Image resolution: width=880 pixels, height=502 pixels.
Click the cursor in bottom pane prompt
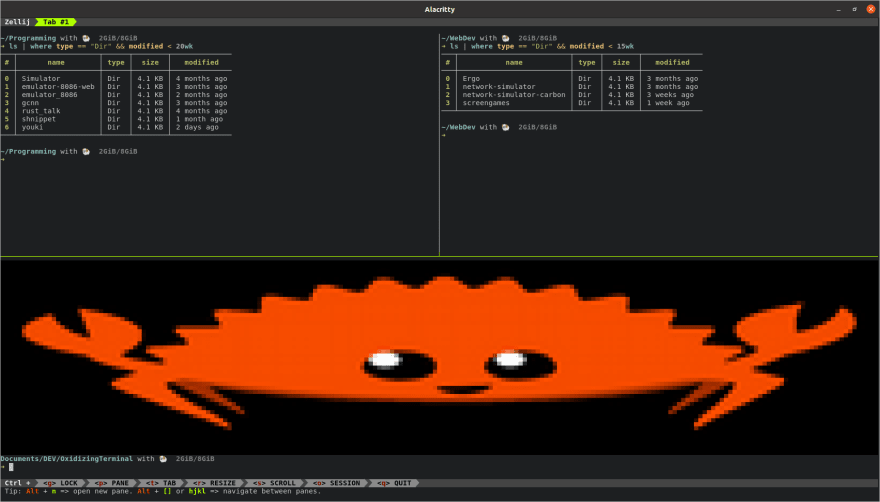[x=11, y=467]
